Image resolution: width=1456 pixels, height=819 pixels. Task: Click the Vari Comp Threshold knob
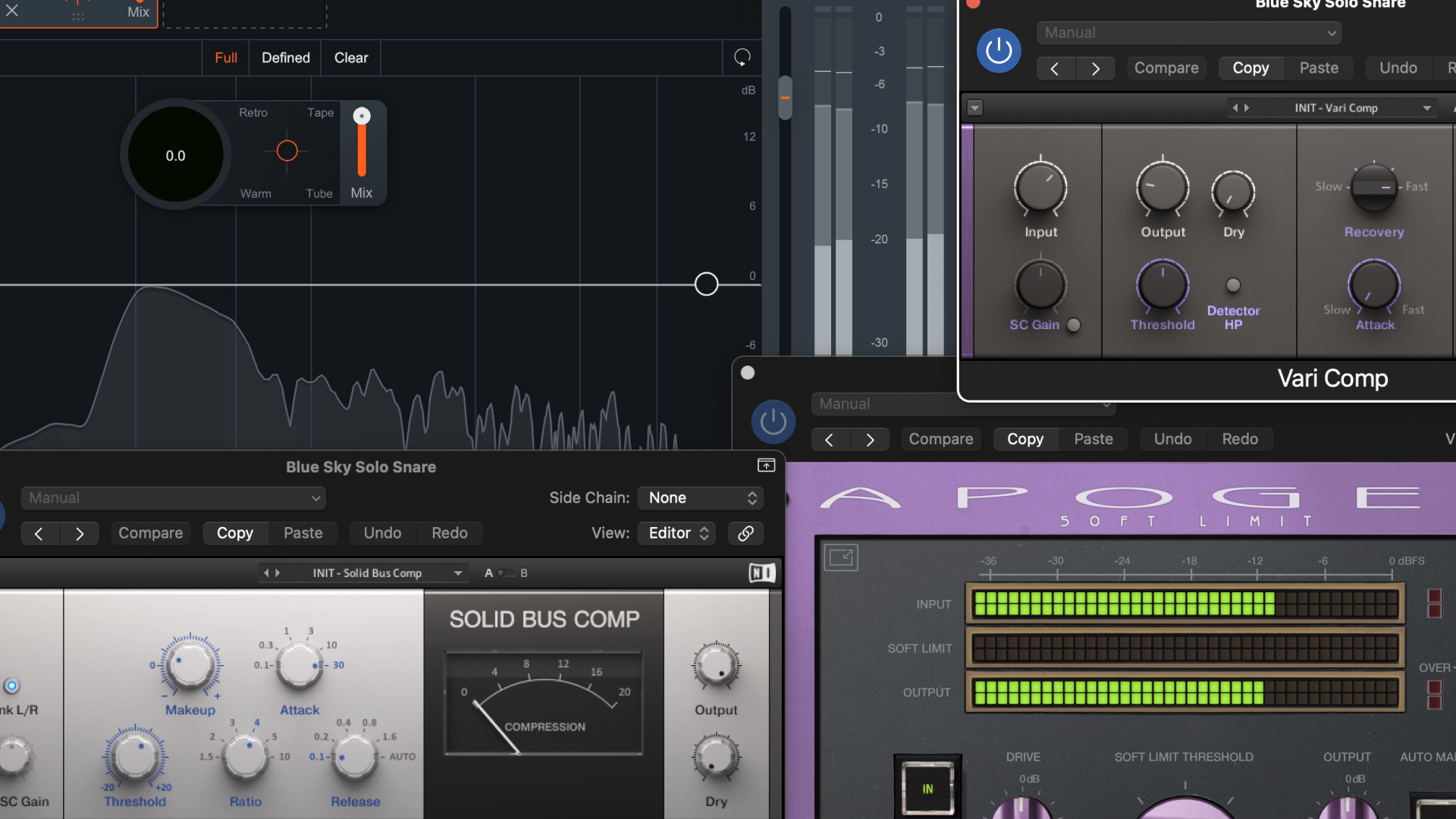pyautogui.click(x=1162, y=286)
